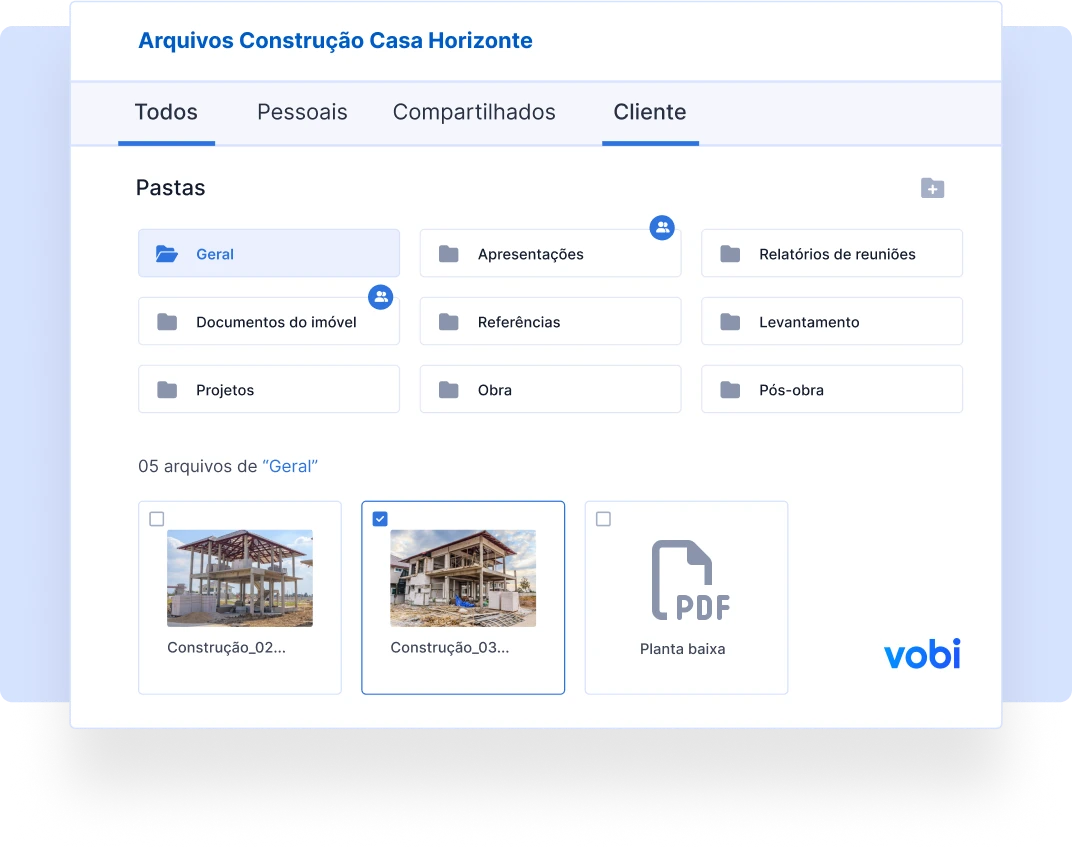Check the Construção_02 file checkbox
Viewport: 1072px width, 848px height.
click(157, 519)
